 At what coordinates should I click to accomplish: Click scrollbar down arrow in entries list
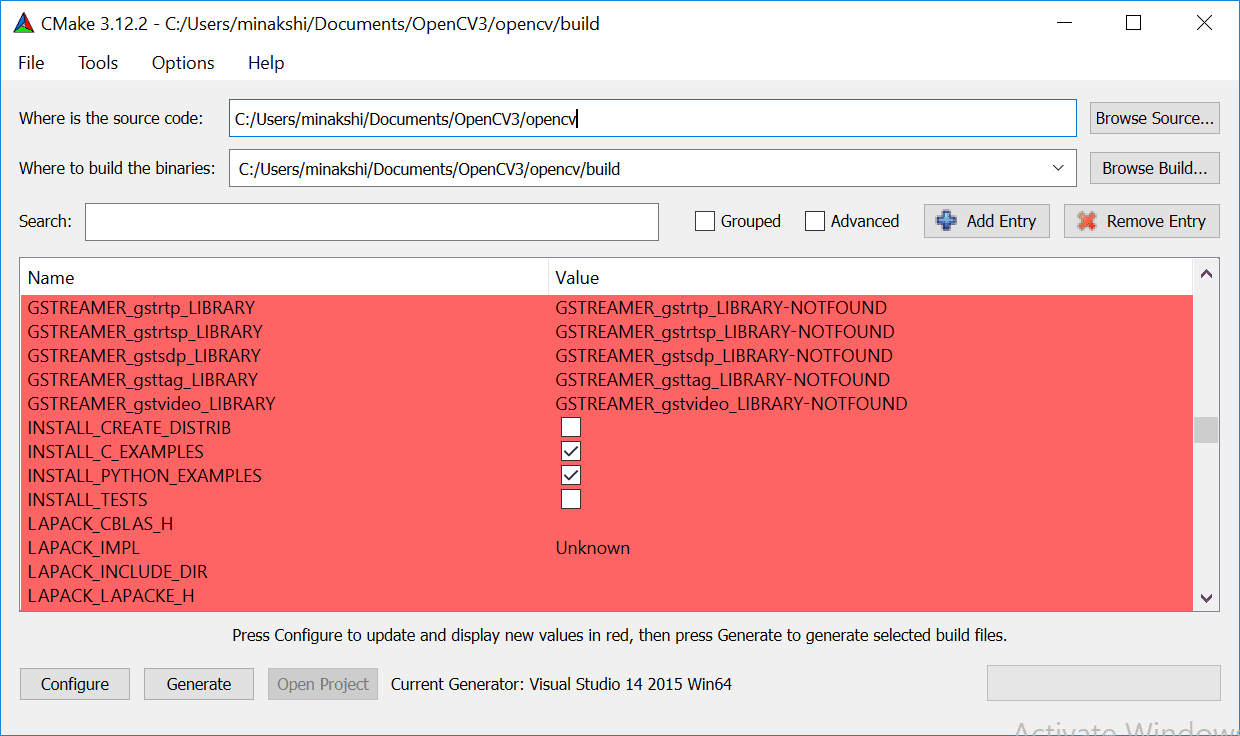pos(1206,598)
